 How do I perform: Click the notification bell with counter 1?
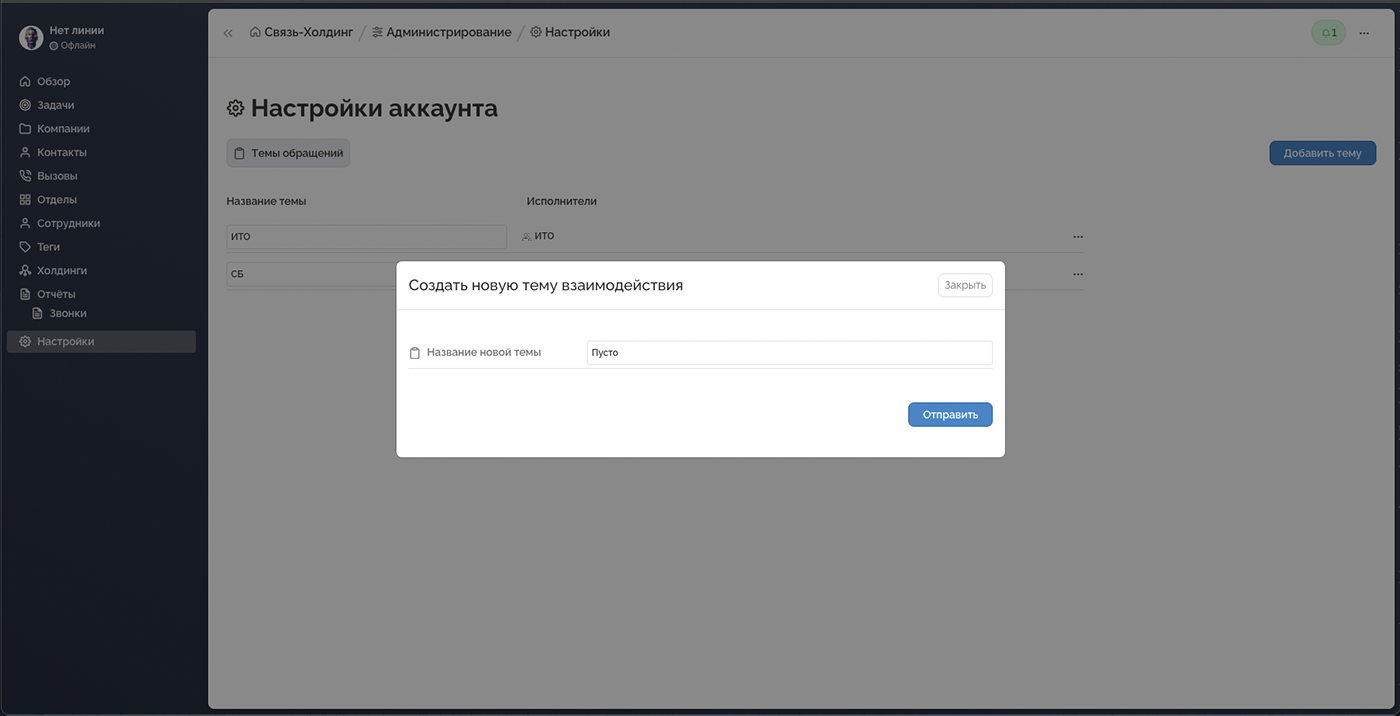1328,32
